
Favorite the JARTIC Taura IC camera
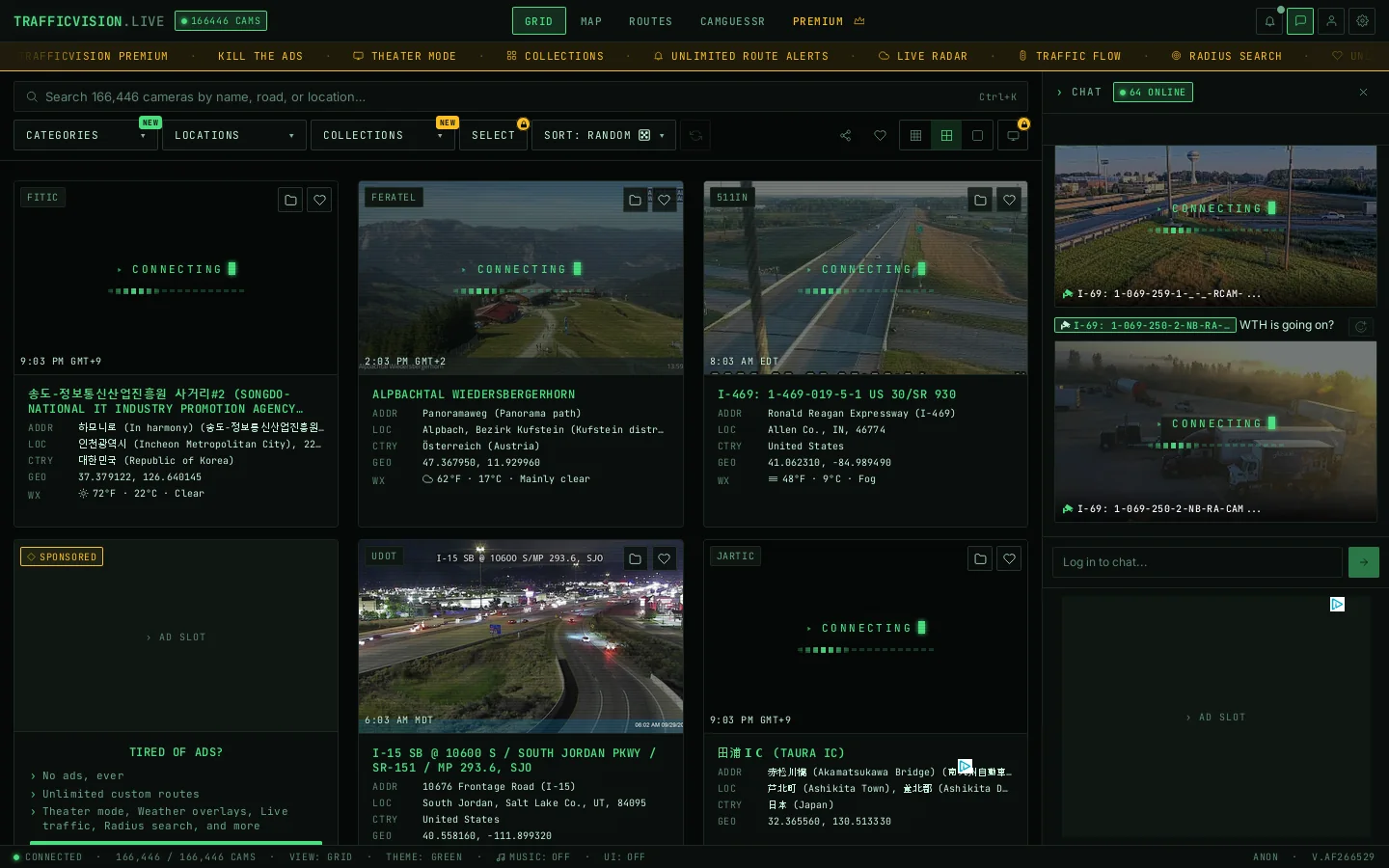point(1009,558)
